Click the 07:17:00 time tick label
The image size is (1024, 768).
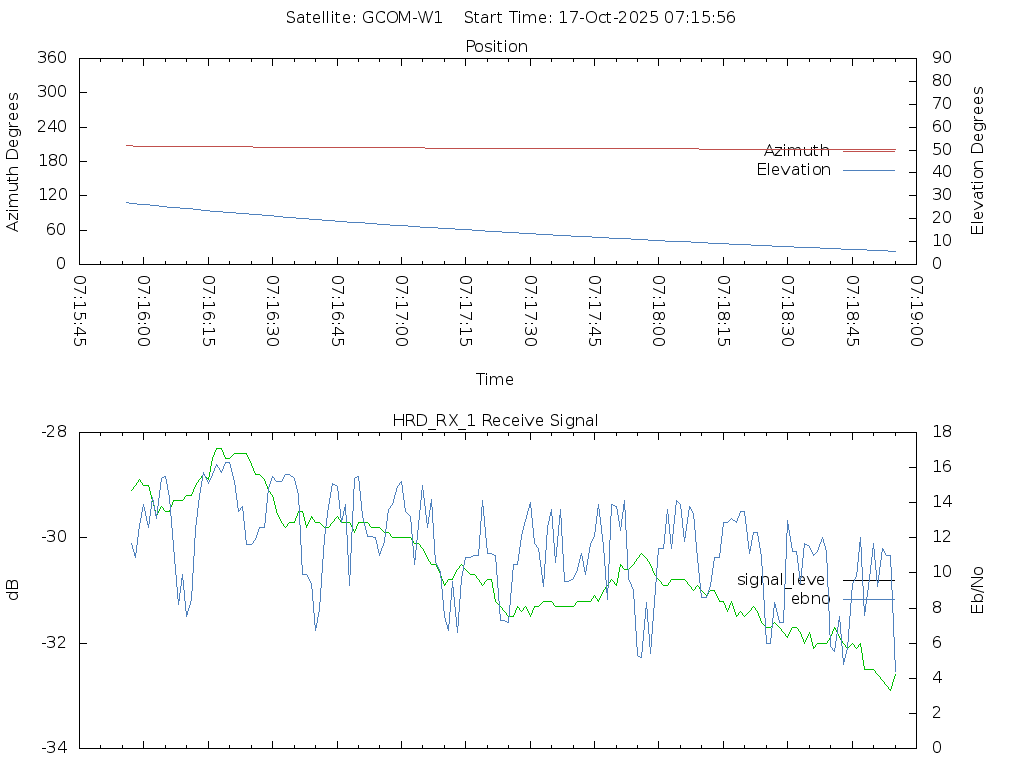[x=401, y=312]
